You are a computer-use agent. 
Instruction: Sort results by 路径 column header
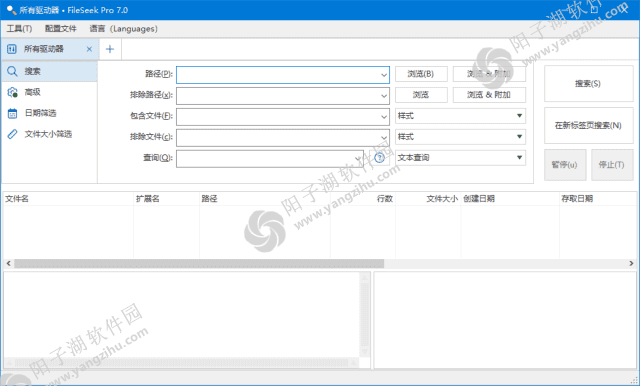click(x=265, y=199)
